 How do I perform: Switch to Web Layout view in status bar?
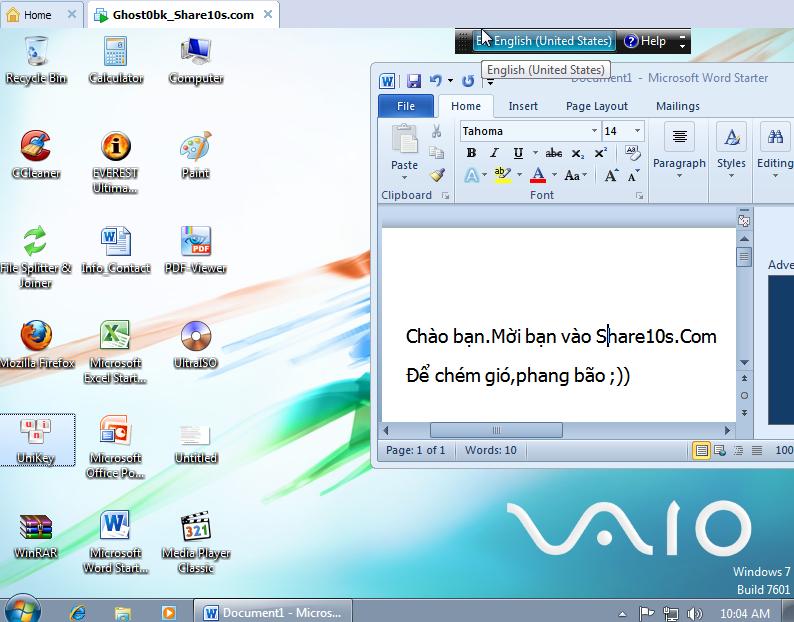720,450
